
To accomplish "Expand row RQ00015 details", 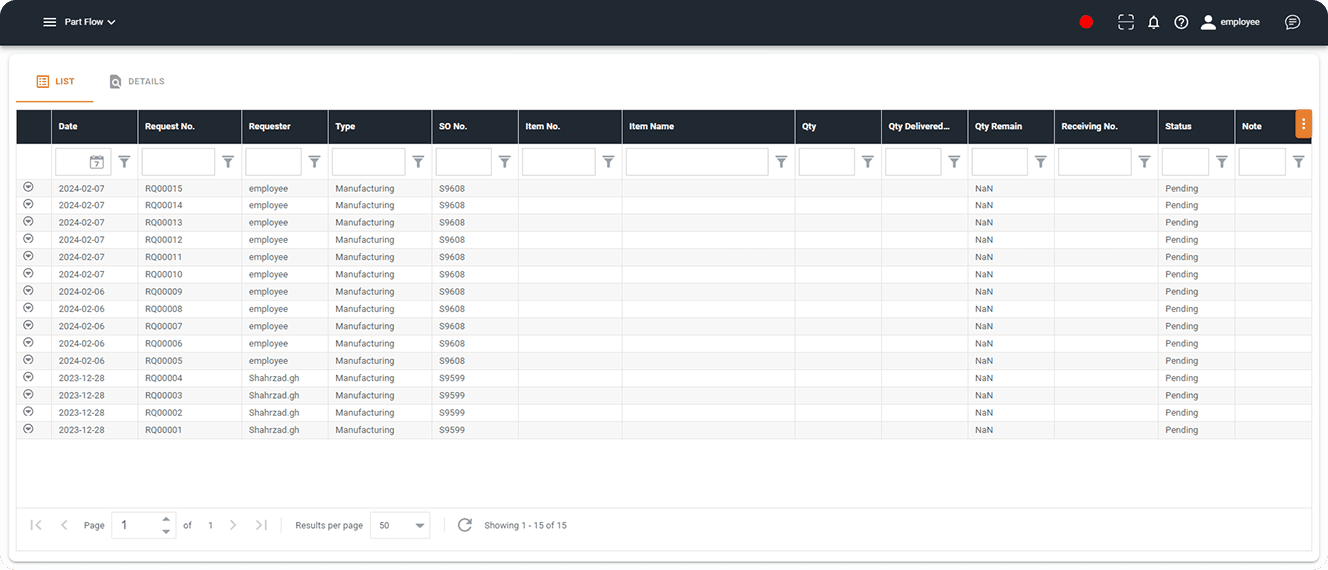I will point(28,187).
